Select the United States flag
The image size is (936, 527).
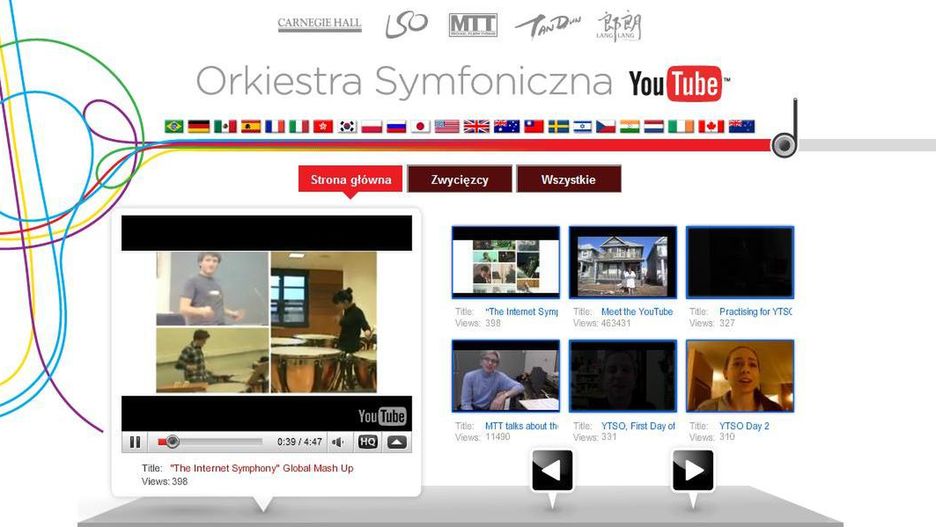(x=447, y=126)
